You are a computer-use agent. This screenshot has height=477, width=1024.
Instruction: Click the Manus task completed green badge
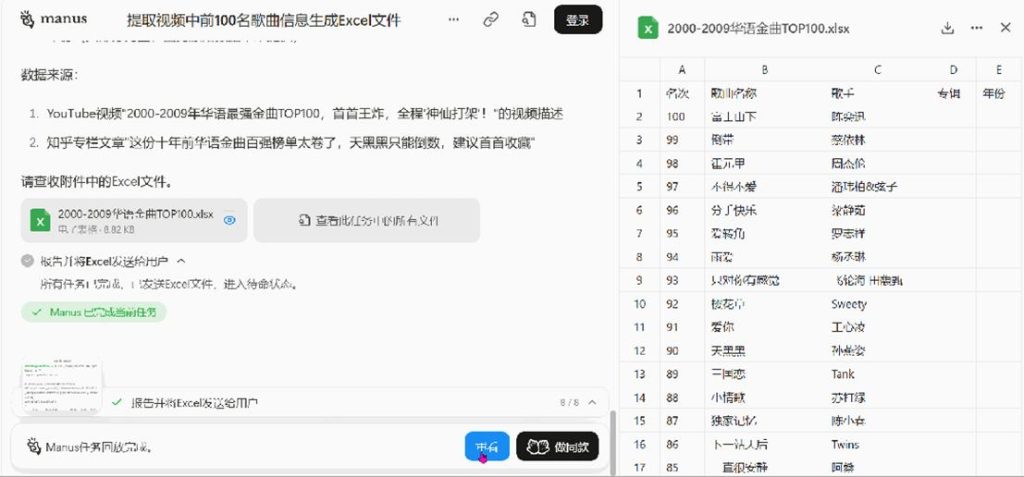[93, 312]
